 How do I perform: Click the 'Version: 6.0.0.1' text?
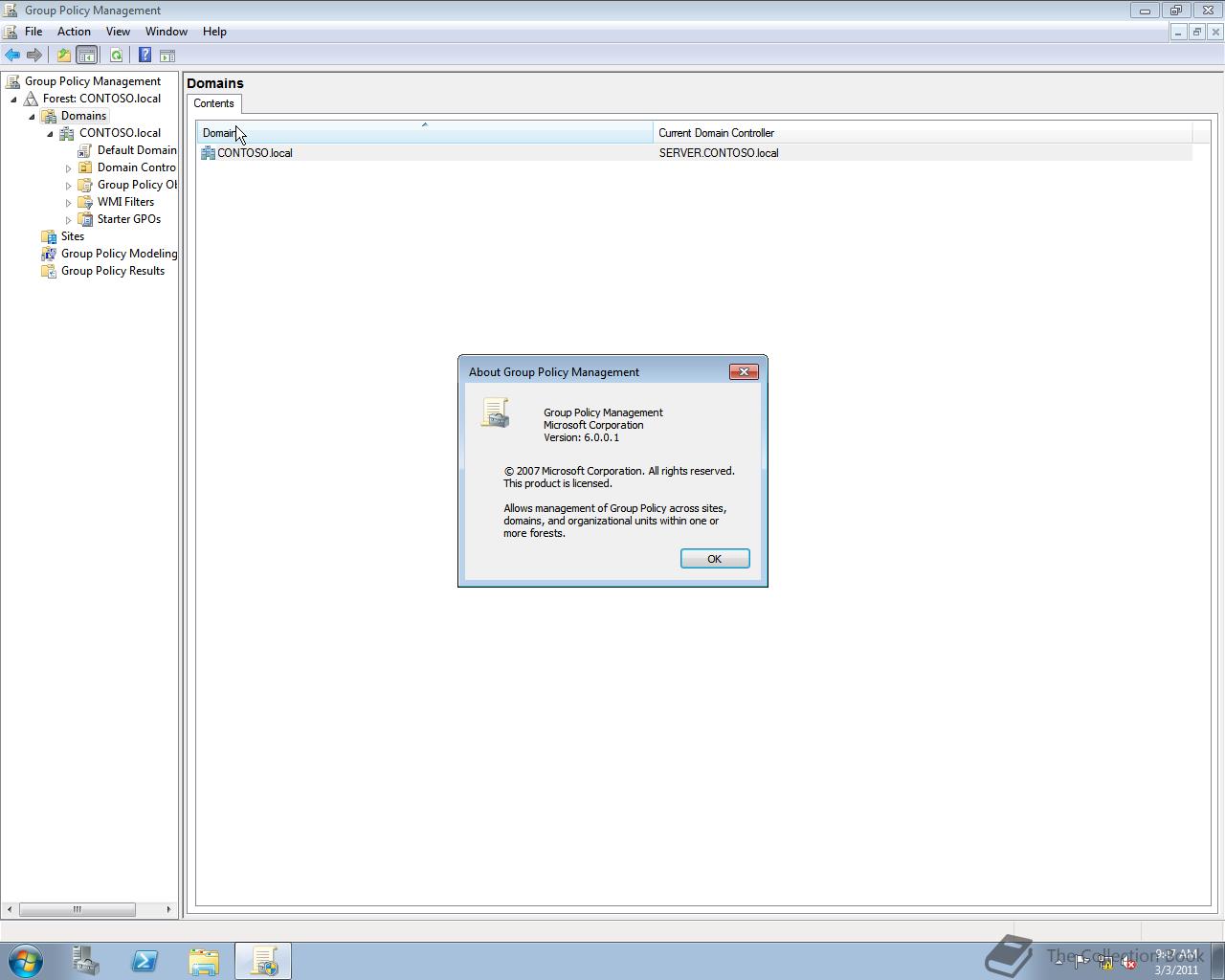[581, 437]
